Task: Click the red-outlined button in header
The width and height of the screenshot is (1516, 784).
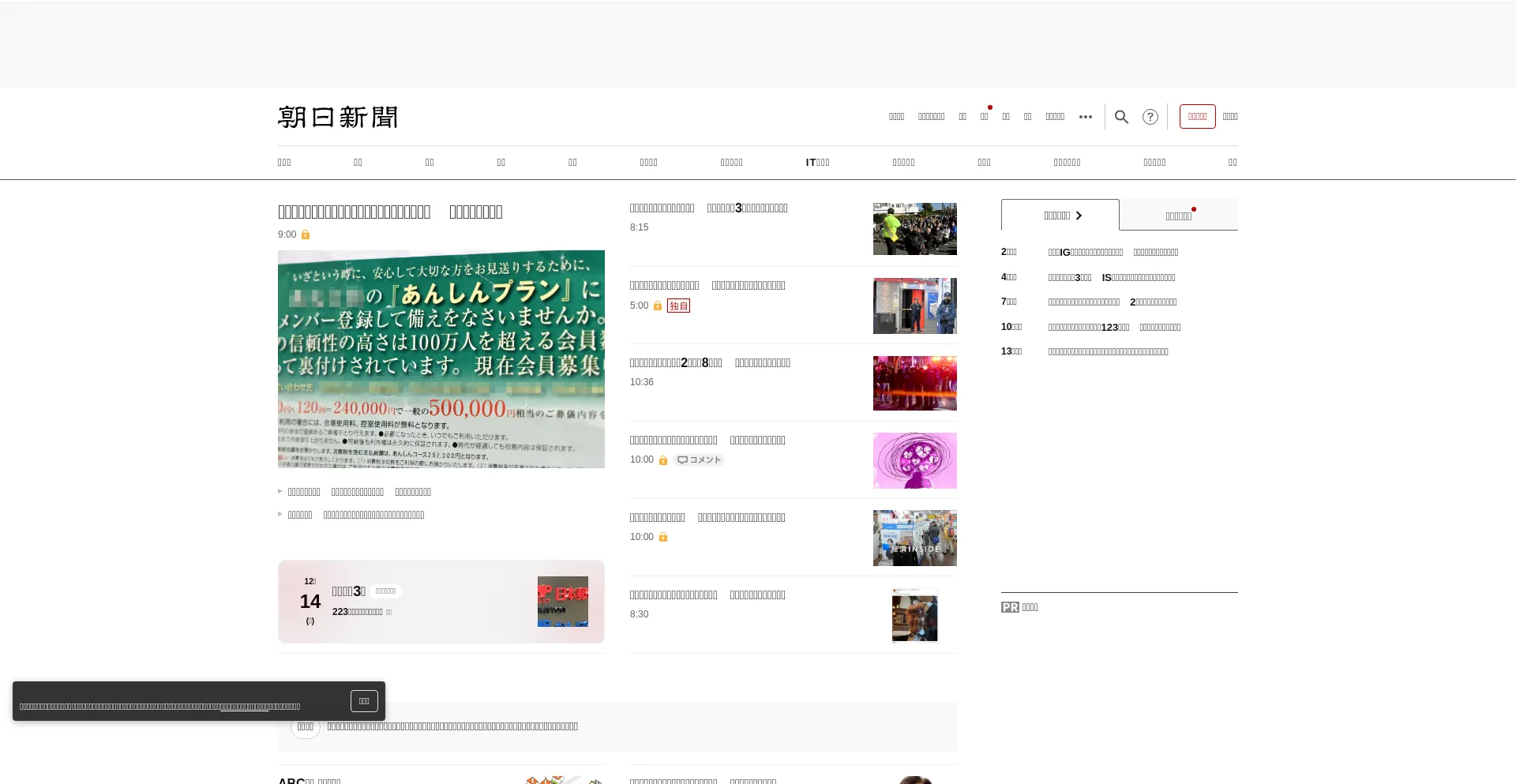Action: click(x=1197, y=117)
